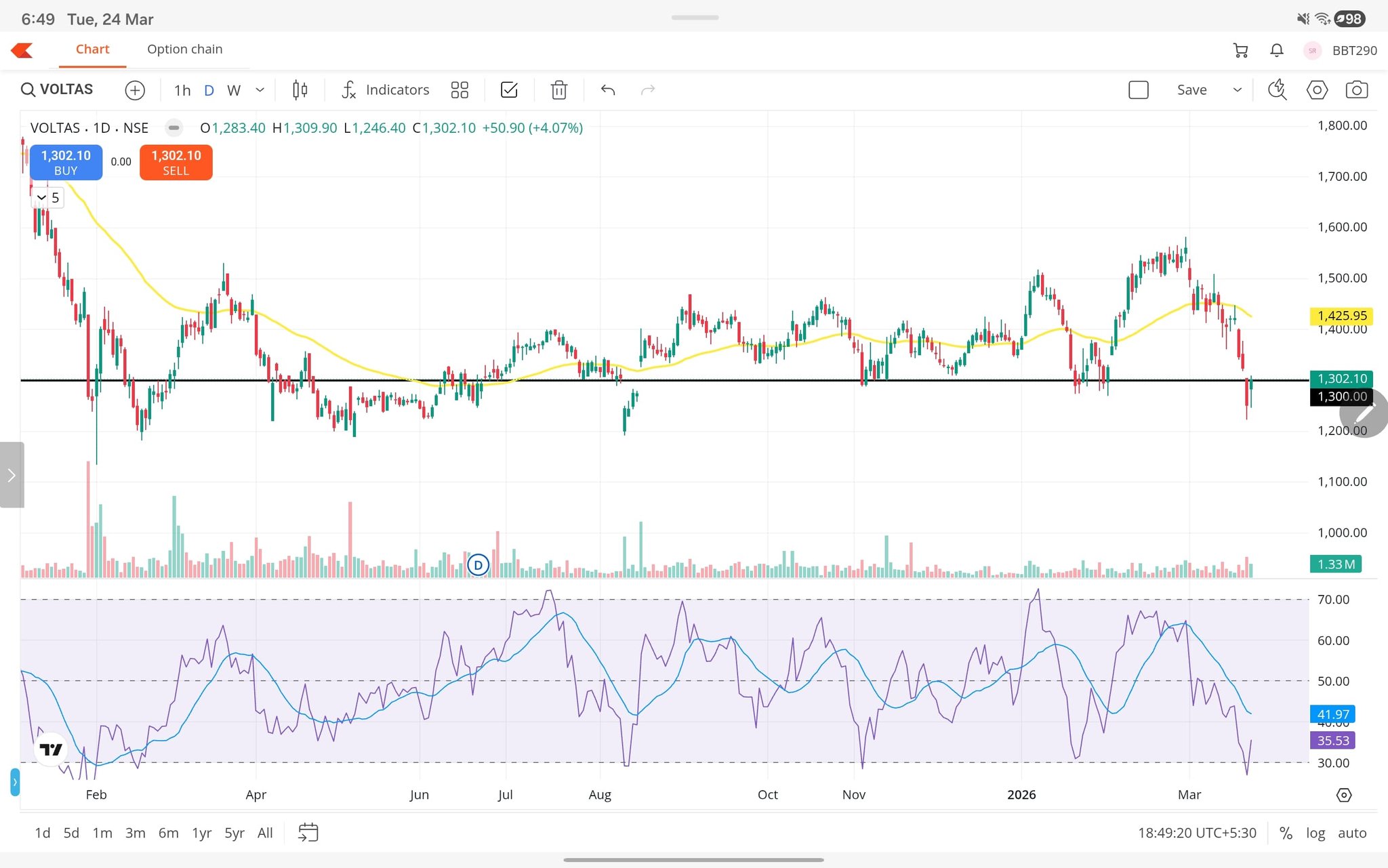
Task: Collapse the indicator legend showing 5
Action: [x=41, y=198]
